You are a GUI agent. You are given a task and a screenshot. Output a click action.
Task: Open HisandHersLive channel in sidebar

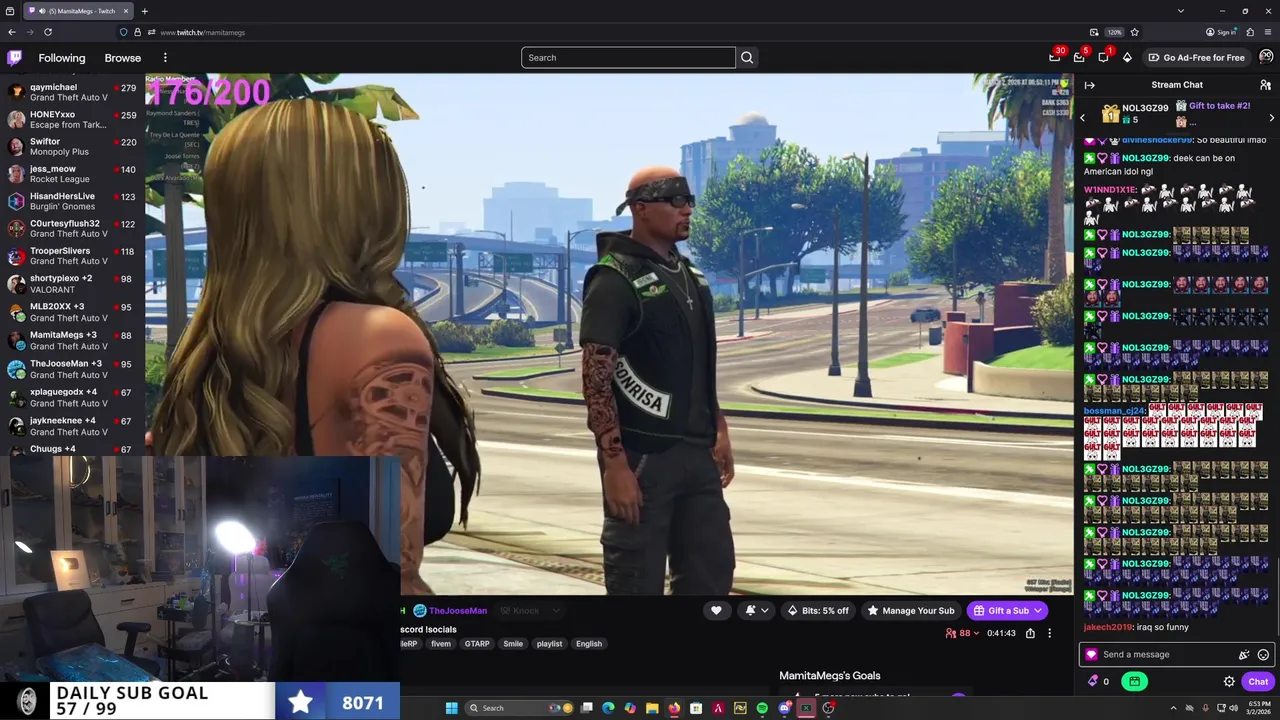pyautogui.click(x=72, y=201)
